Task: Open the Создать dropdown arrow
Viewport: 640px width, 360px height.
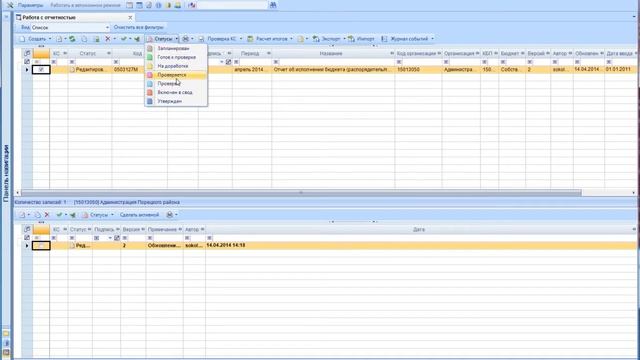Action: coord(50,39)
